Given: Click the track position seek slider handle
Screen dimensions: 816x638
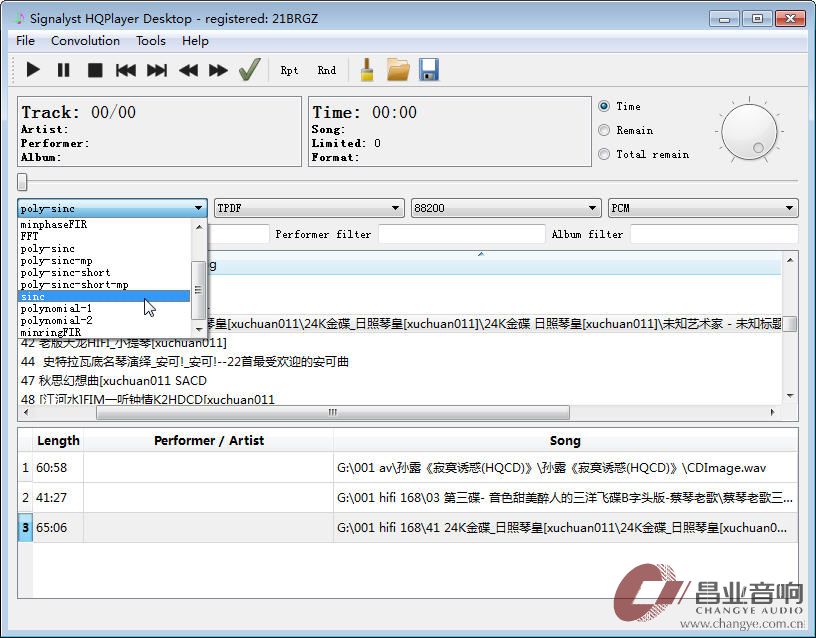Looking at the screenshot, I should click(x=22, y=182).
